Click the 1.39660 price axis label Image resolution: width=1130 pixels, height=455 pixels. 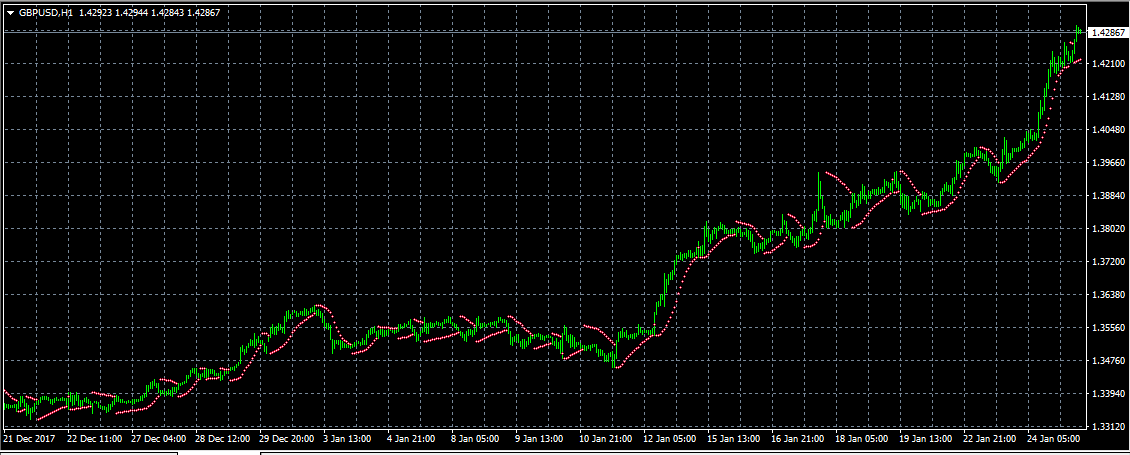tap(1106, 163)
